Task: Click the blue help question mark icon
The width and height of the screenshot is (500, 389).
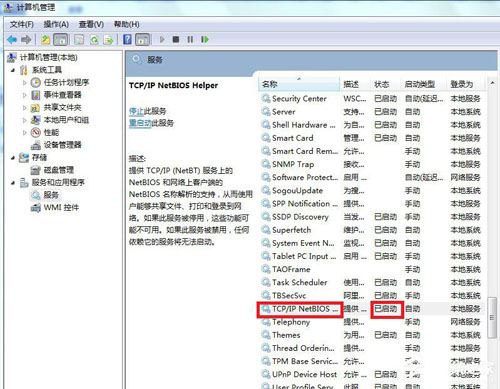Action: 127,39
